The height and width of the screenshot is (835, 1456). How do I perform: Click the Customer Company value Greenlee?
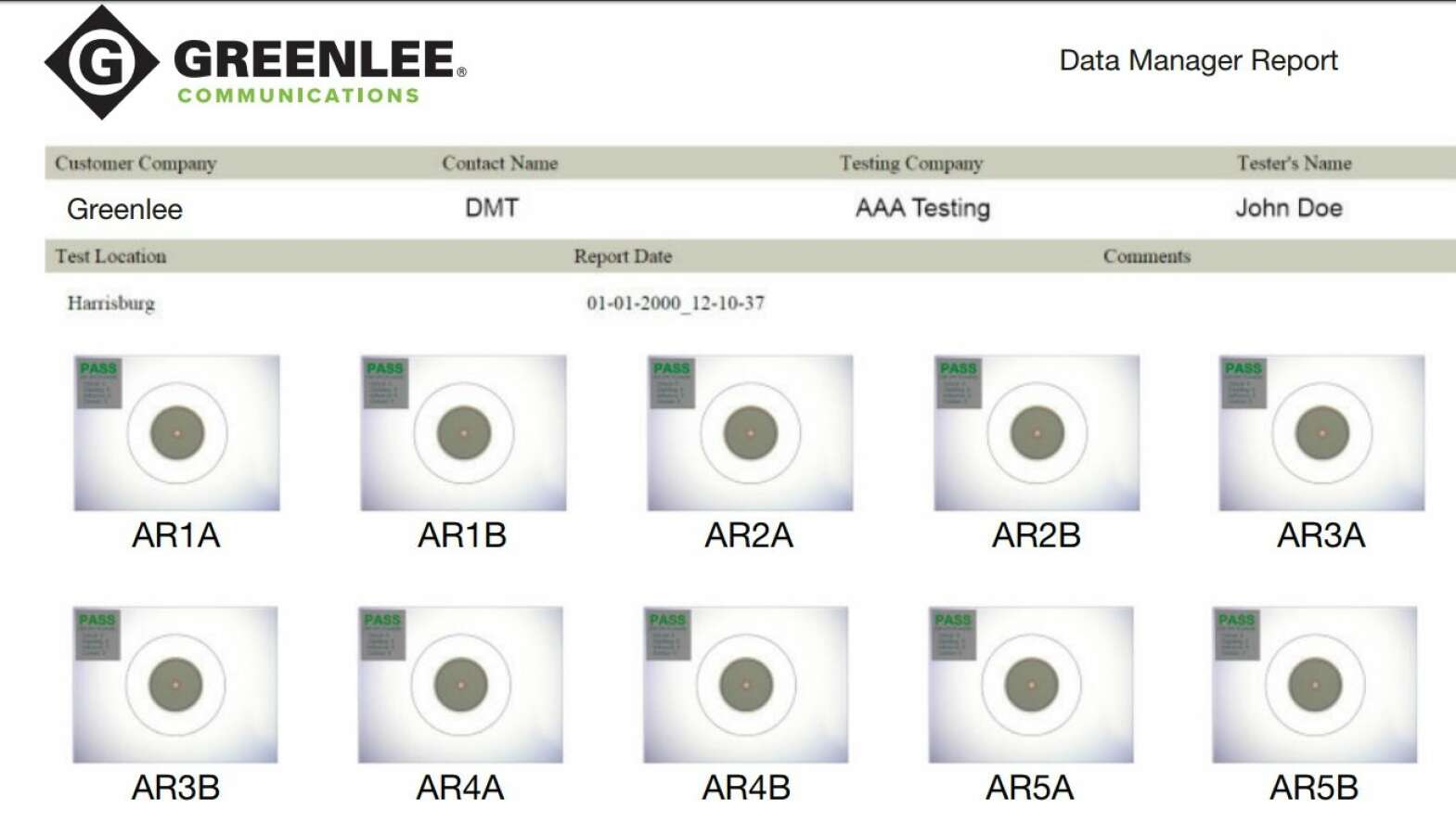click(124, 209)
